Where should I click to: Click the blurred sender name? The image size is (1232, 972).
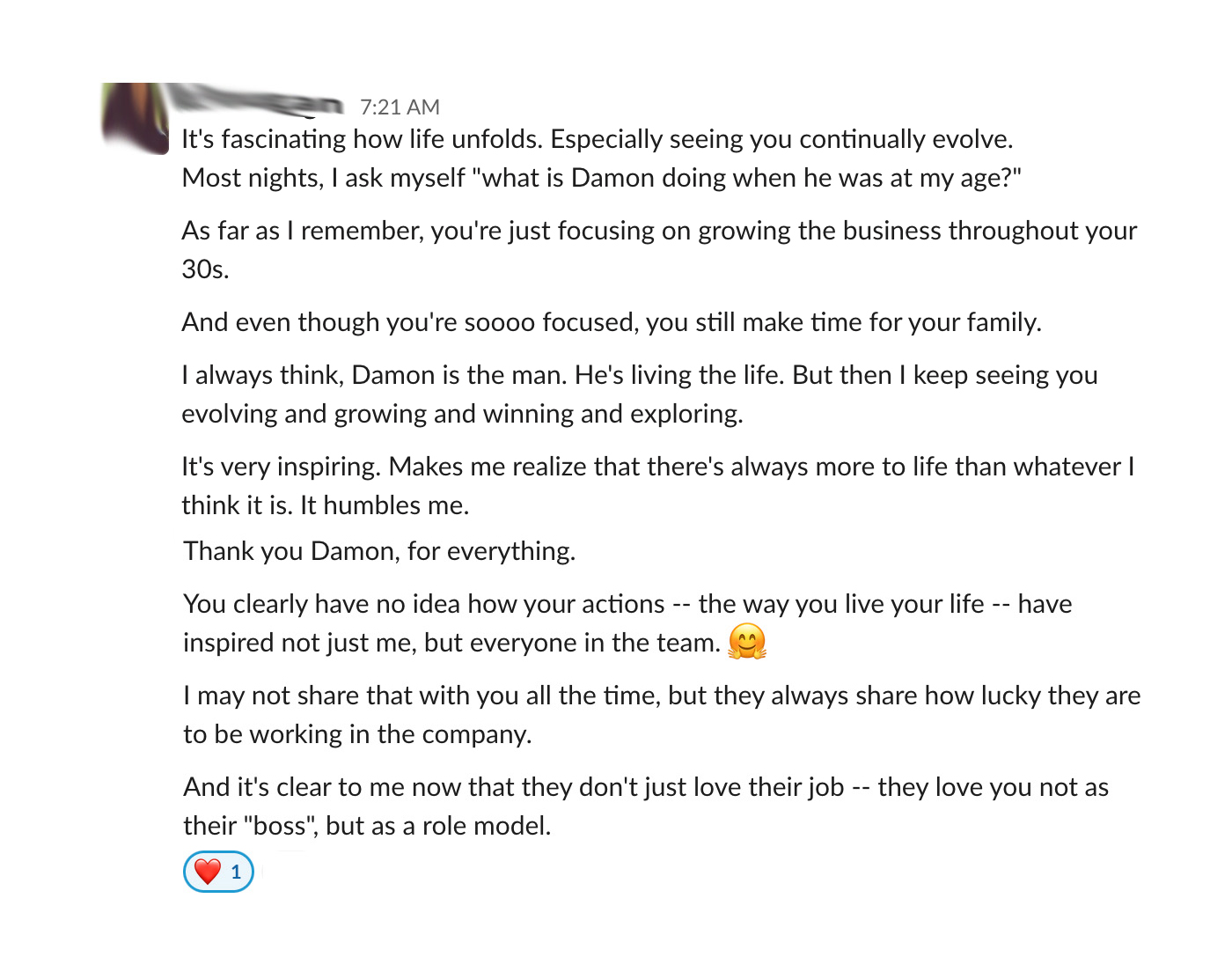[x=255, y=100]
